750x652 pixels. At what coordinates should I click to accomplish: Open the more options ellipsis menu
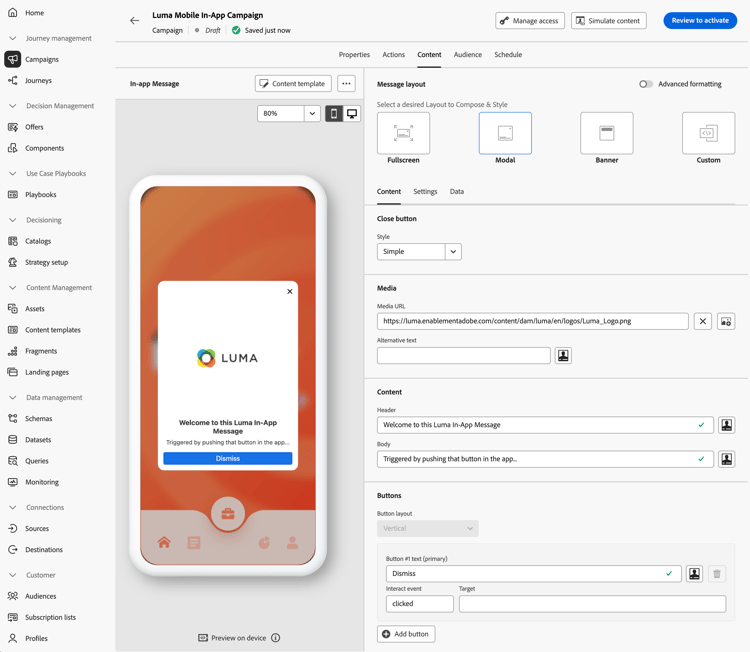click(x=346, y=83)
